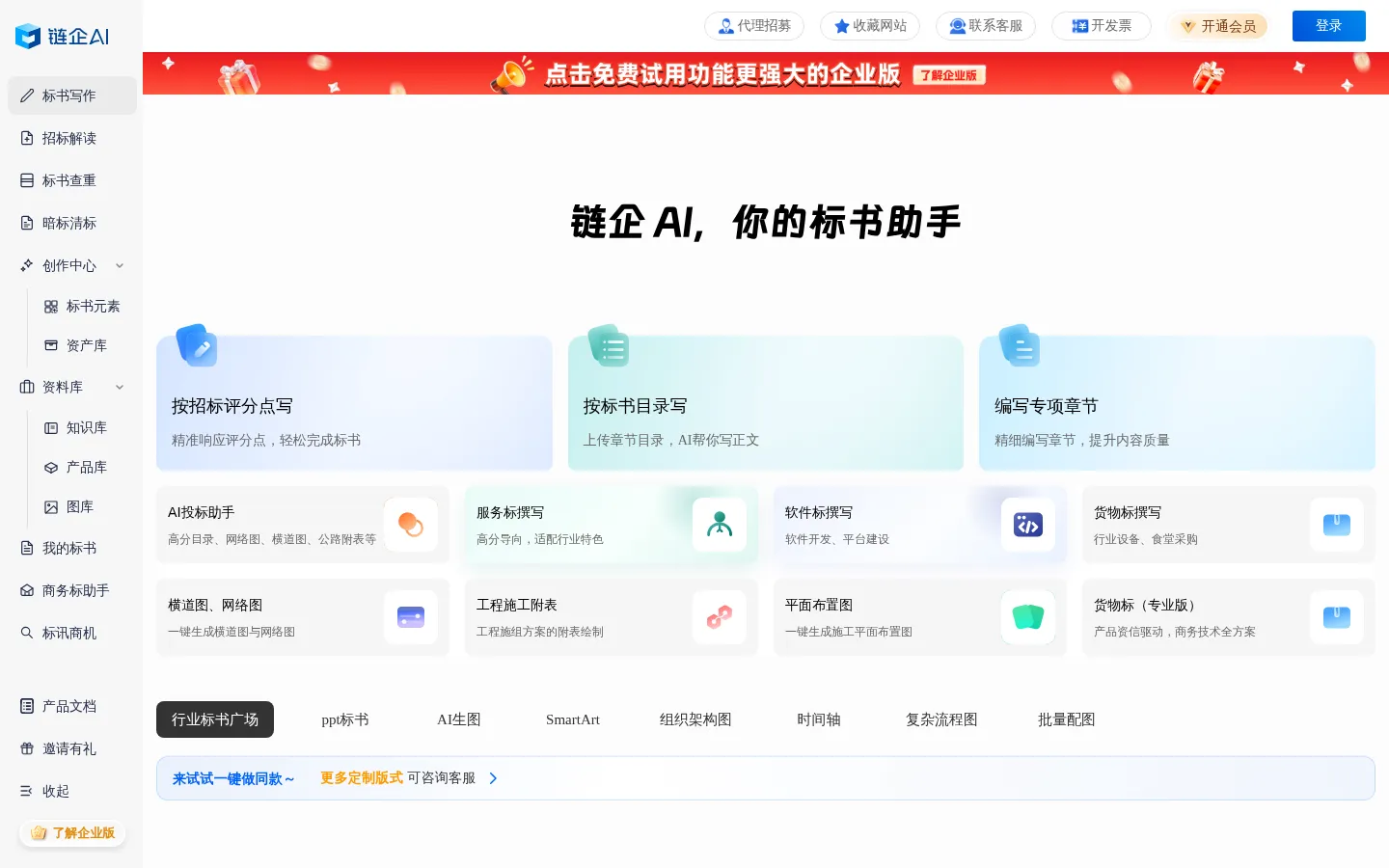Click the 标书元素 grid icon
The image size is (1389, 868).
(51, 307)
